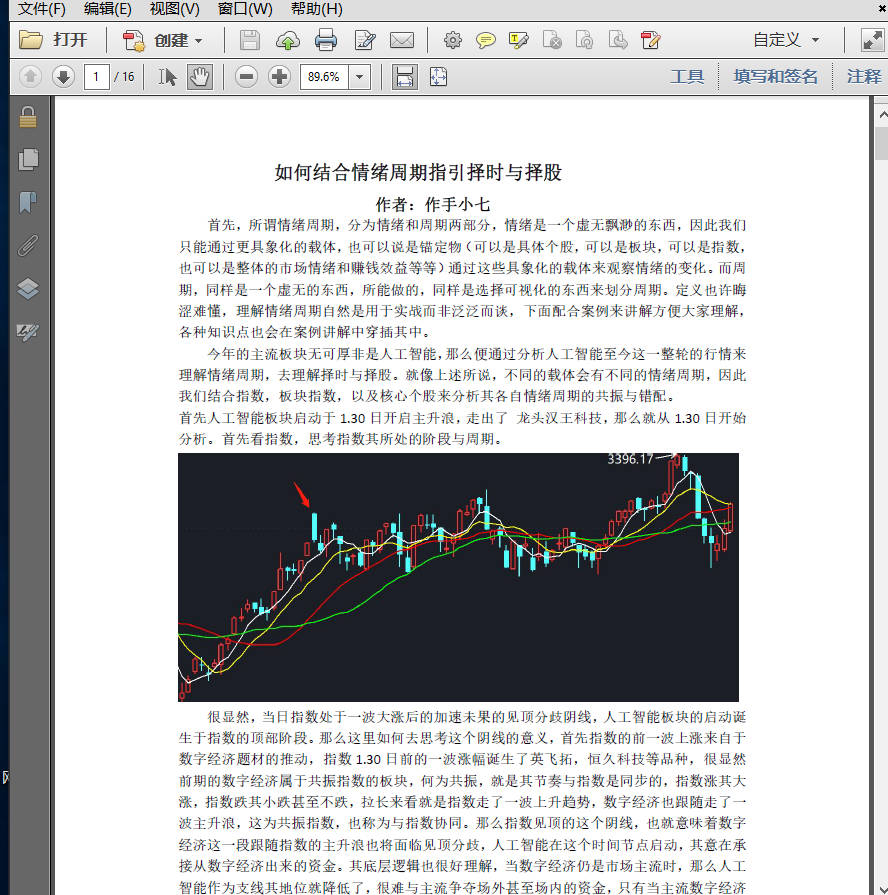Viewport: 888px width, 895px height.
Task: Click the vertical scrollbar thumb
Action: [882, 143]
